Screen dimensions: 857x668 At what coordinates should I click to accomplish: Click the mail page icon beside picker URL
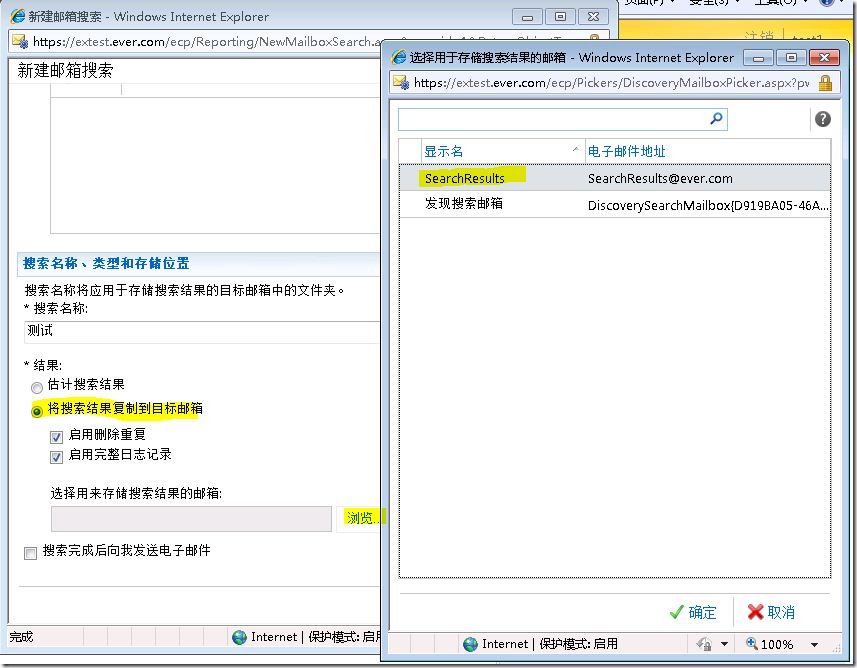[x=401, y=83]
